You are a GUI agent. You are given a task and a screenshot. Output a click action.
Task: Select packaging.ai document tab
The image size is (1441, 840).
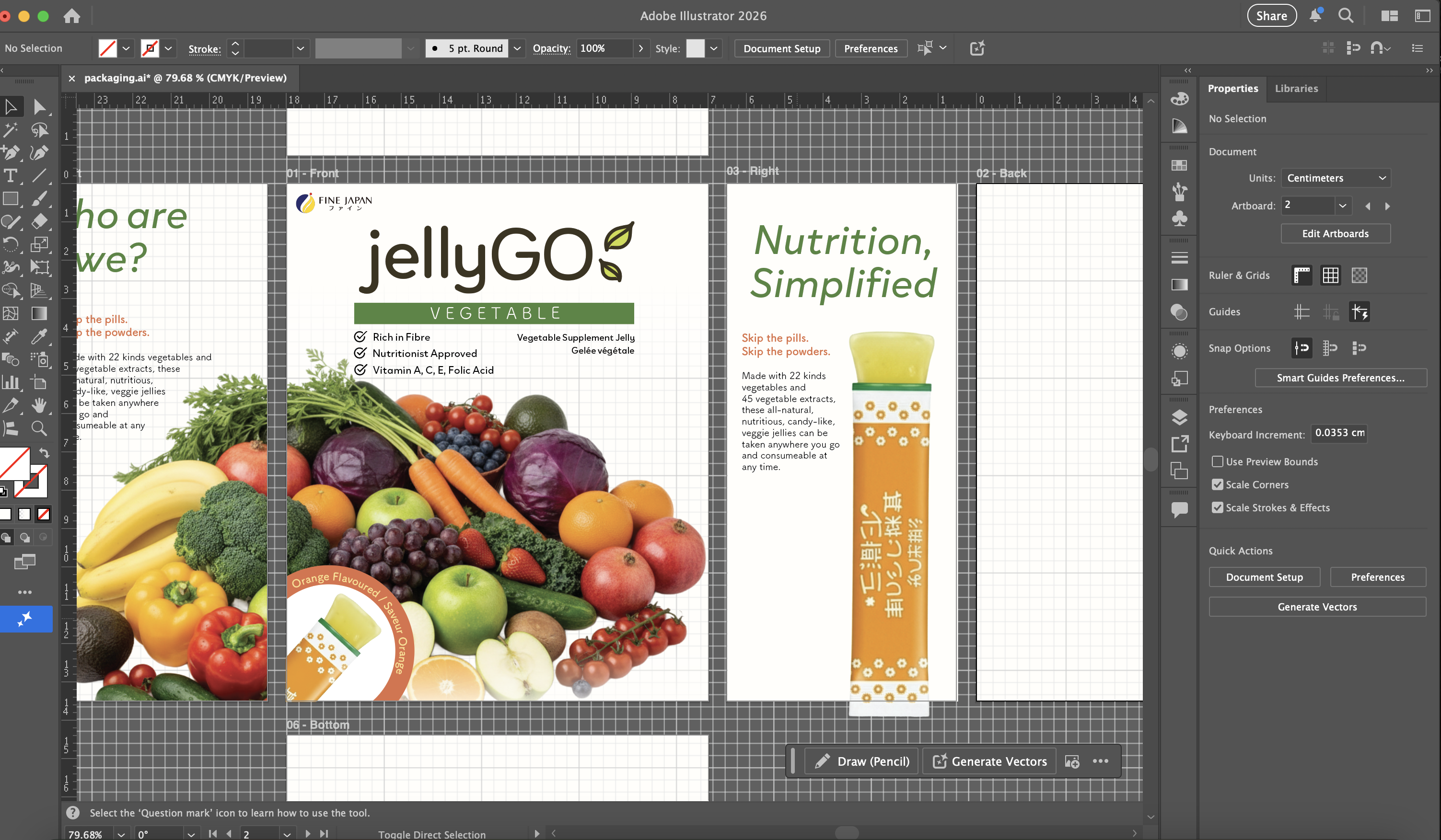click(185, 78)
